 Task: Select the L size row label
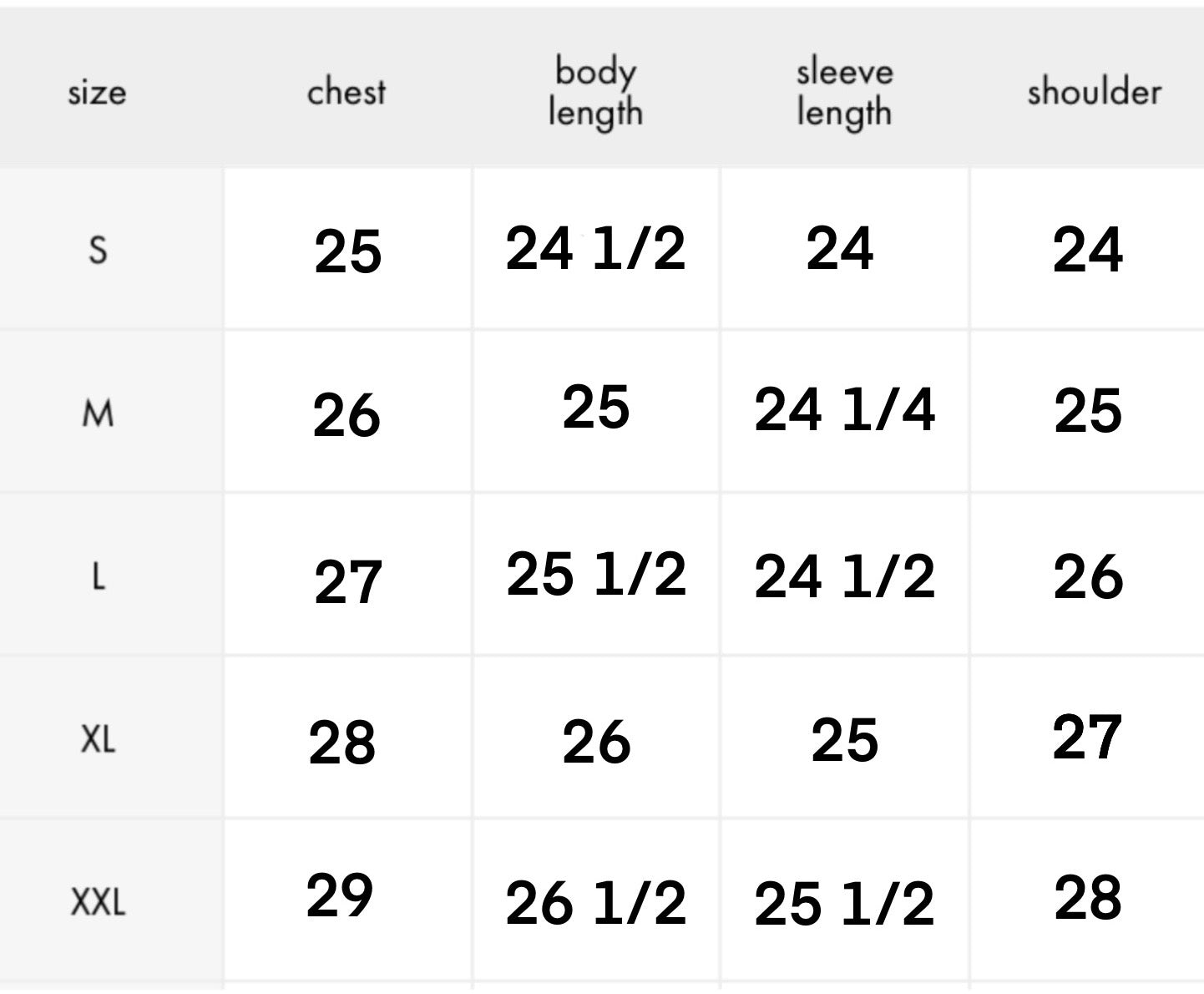pyautogui.click(x=98, y=576)
